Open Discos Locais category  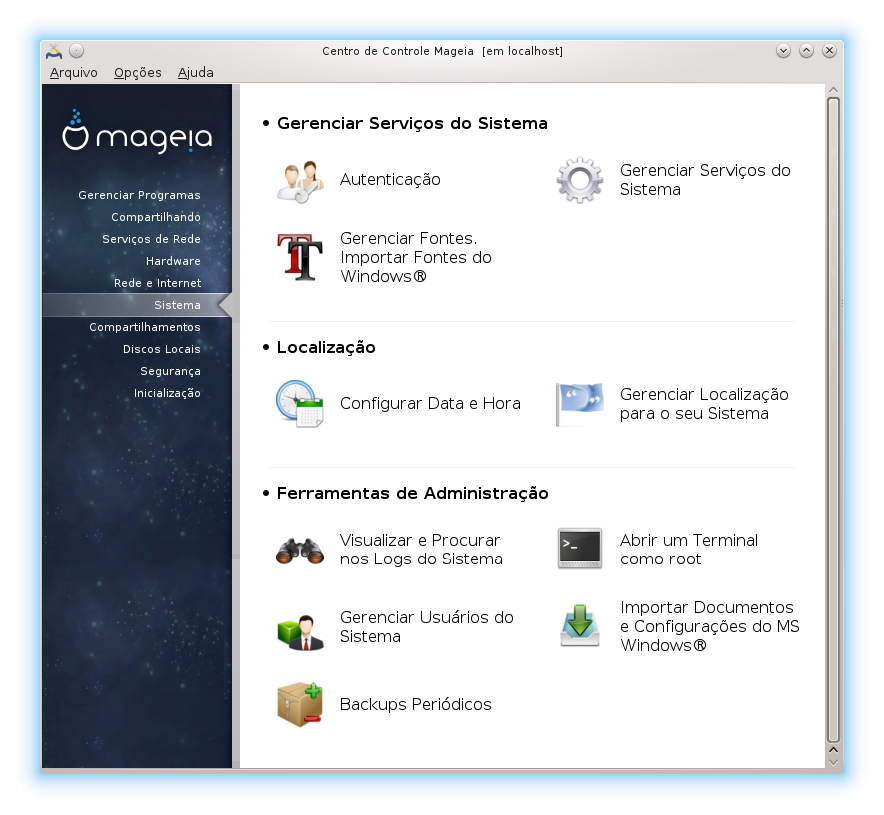161,349
